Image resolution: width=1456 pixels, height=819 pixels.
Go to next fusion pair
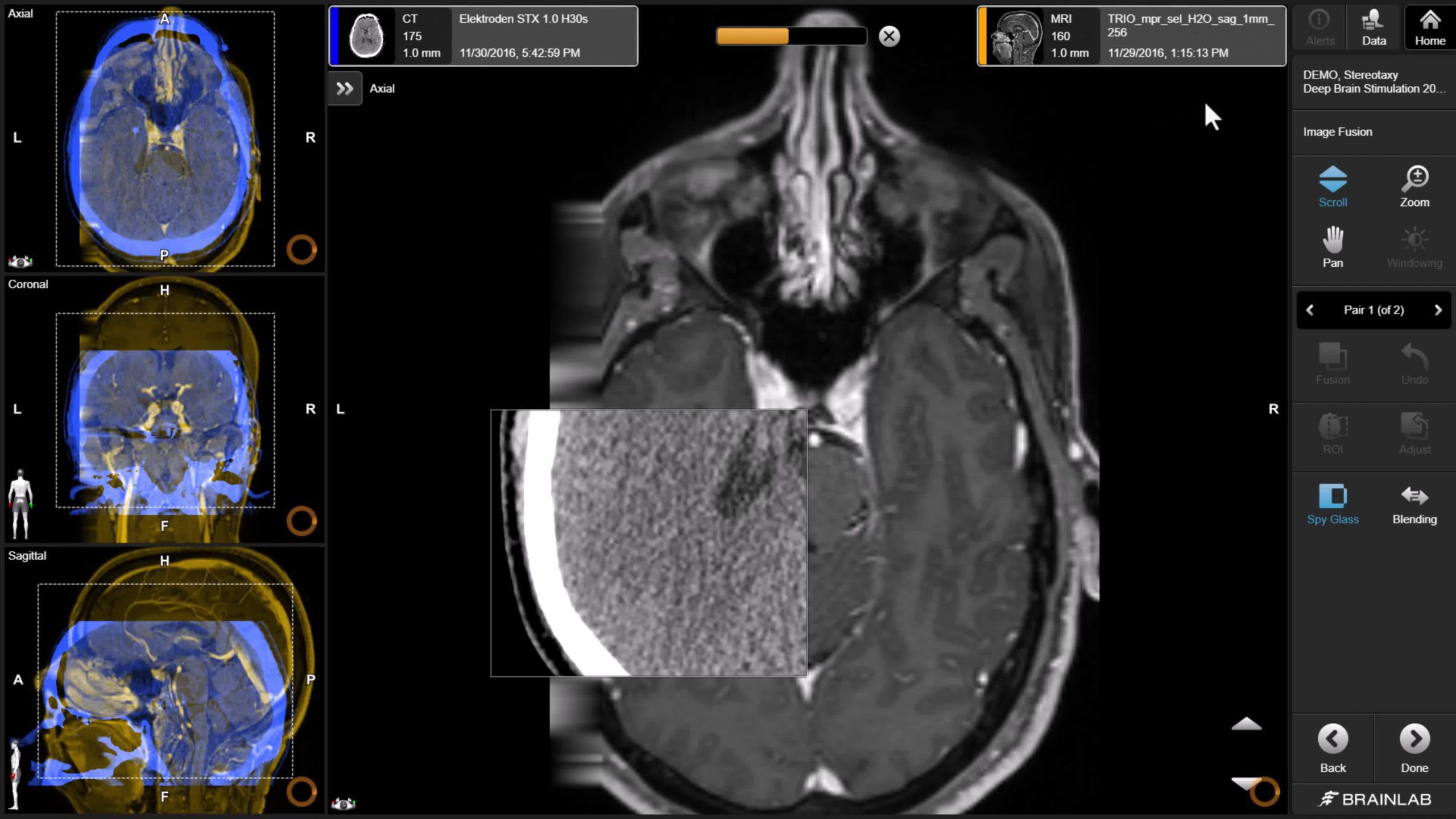coord(1438,310)
